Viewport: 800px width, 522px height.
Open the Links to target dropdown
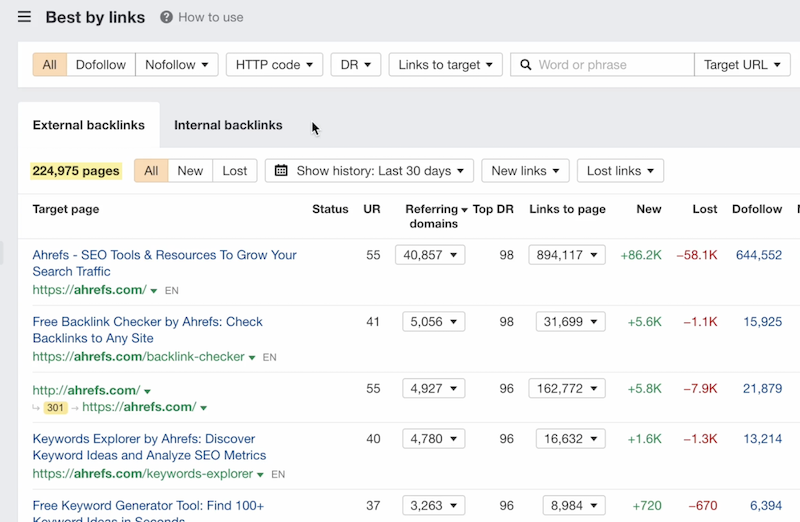[x=445, y=65]
